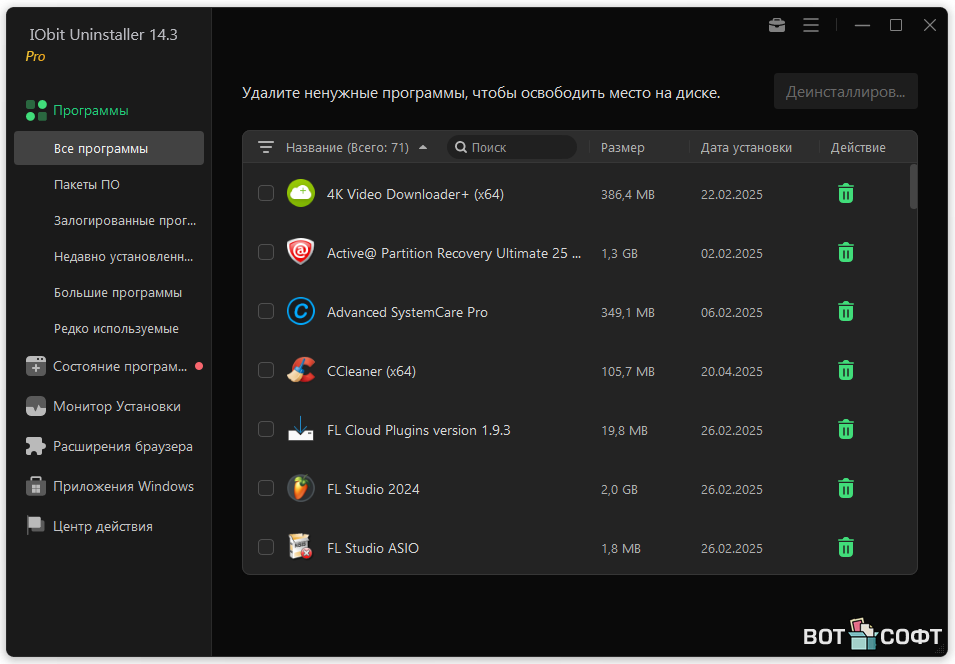Click the program list scrollbar thumb
Viewport: 955px width, 664px height.
coord(913,186)
